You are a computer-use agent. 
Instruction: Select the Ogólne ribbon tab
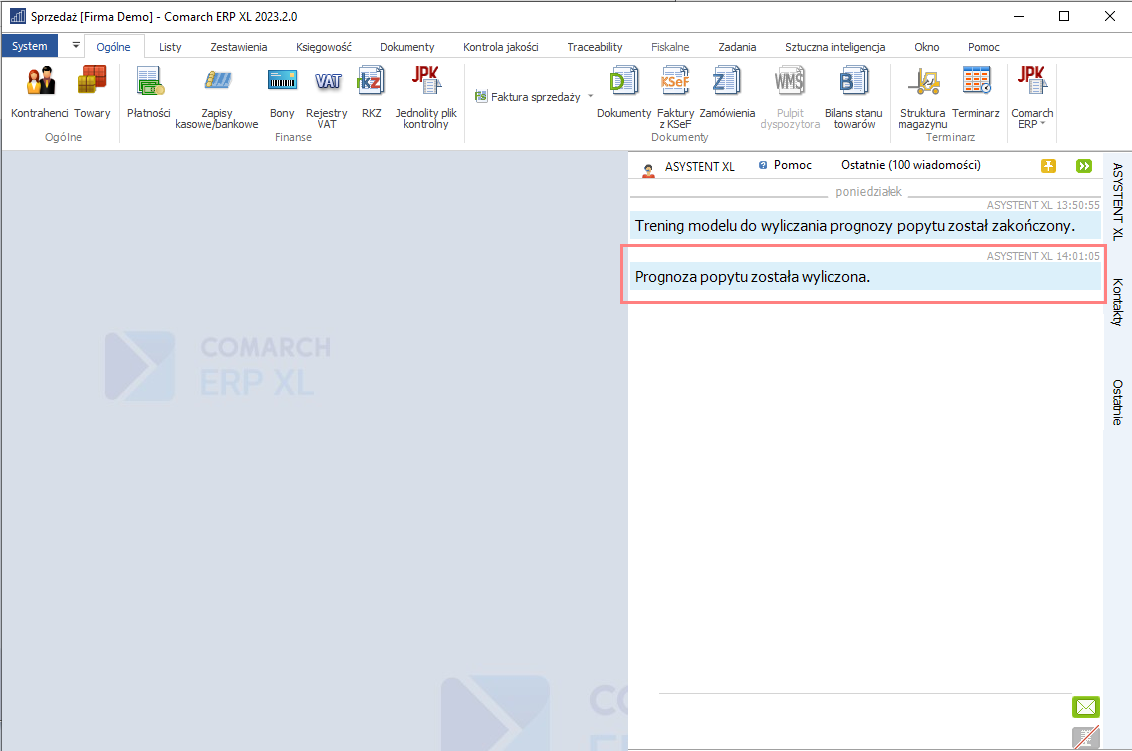click(113, 47)
